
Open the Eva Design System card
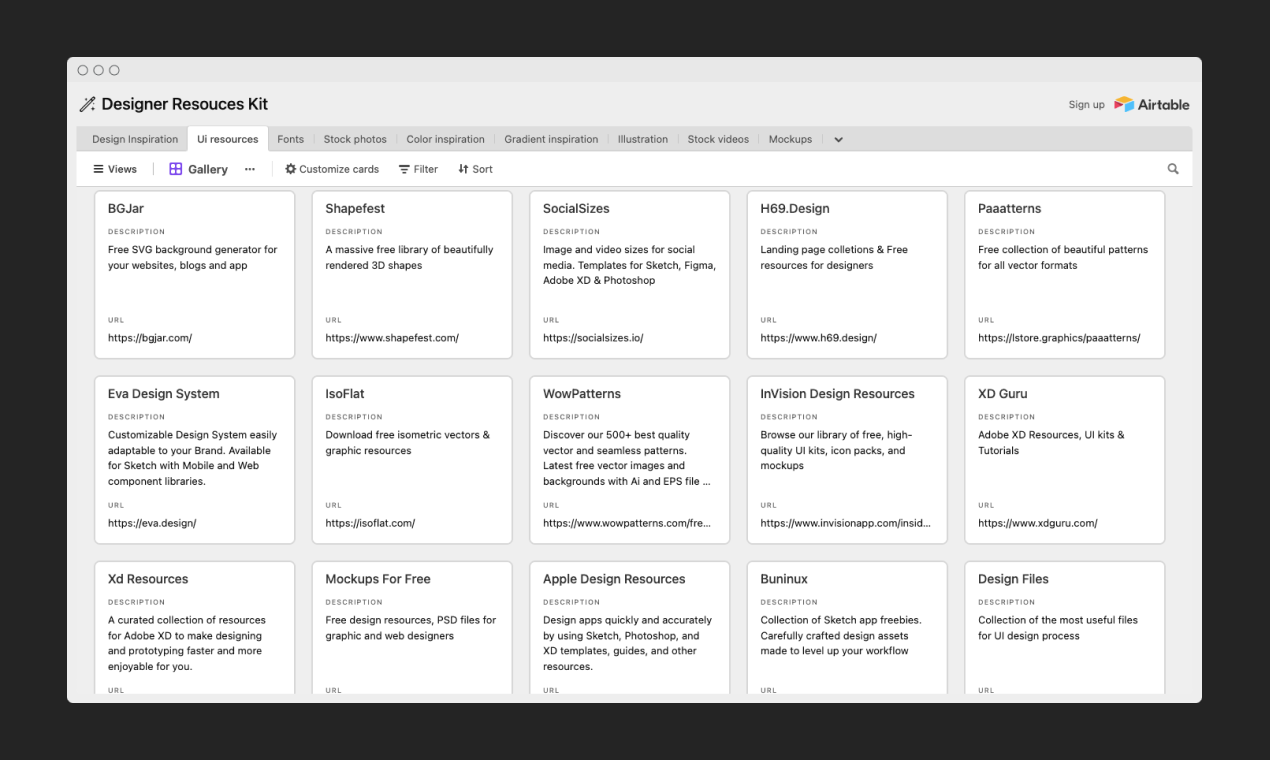coord(195,460)
